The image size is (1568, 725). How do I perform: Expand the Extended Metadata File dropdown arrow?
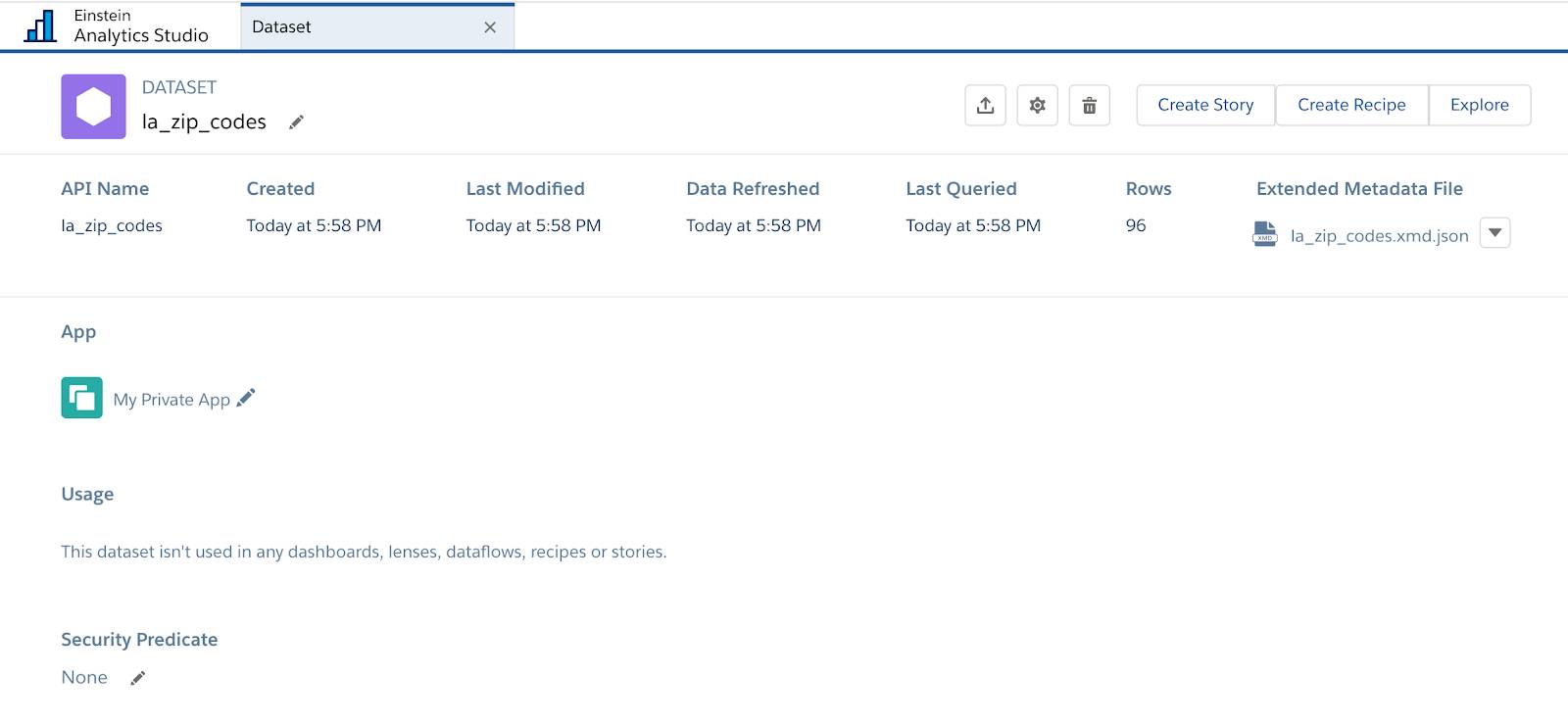pyautogui.click(x=1494, y=233)
